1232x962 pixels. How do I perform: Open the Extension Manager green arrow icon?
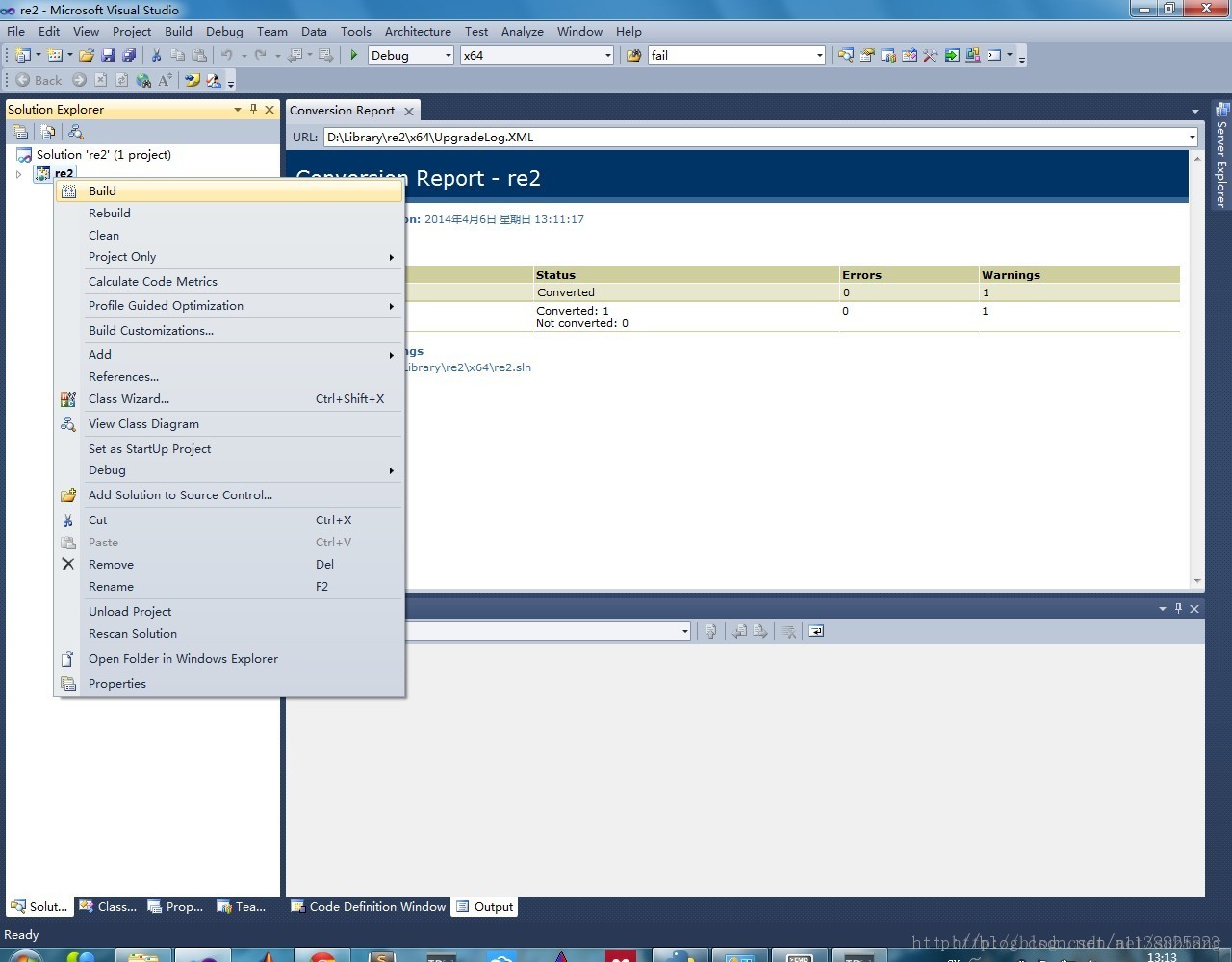952,55
